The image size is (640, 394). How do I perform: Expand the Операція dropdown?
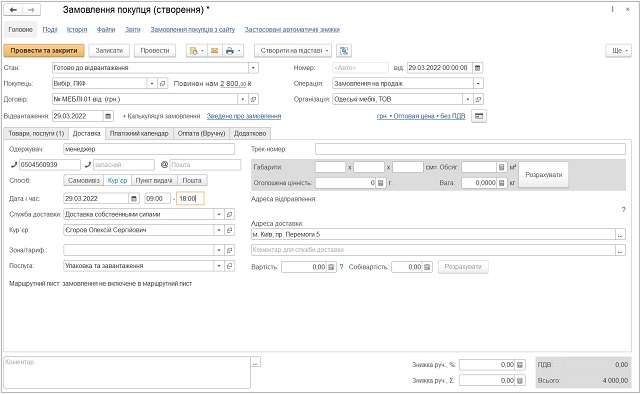coord(478,84)
